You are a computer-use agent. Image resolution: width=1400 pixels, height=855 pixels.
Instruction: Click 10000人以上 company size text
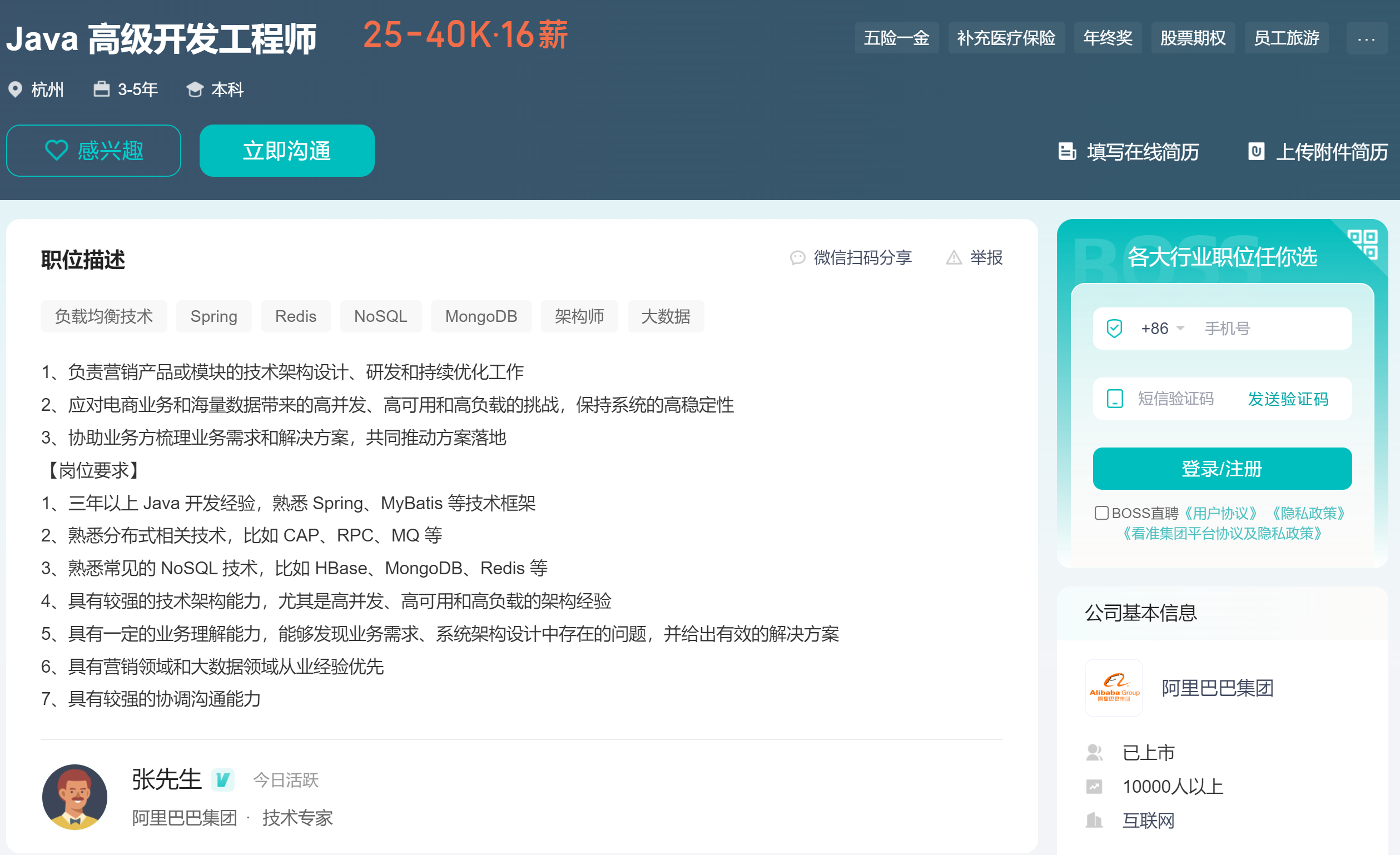tap(1173, 786)
